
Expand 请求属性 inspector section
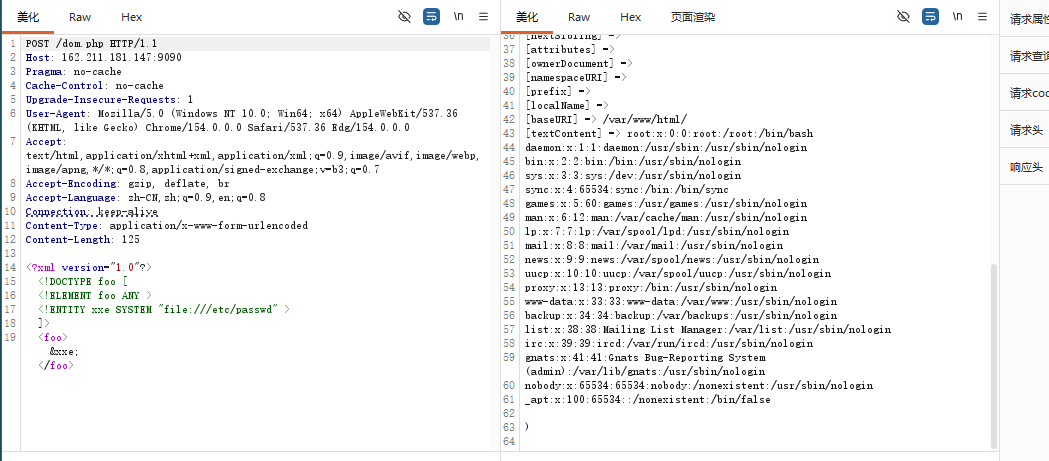[x=1029, y=19]
